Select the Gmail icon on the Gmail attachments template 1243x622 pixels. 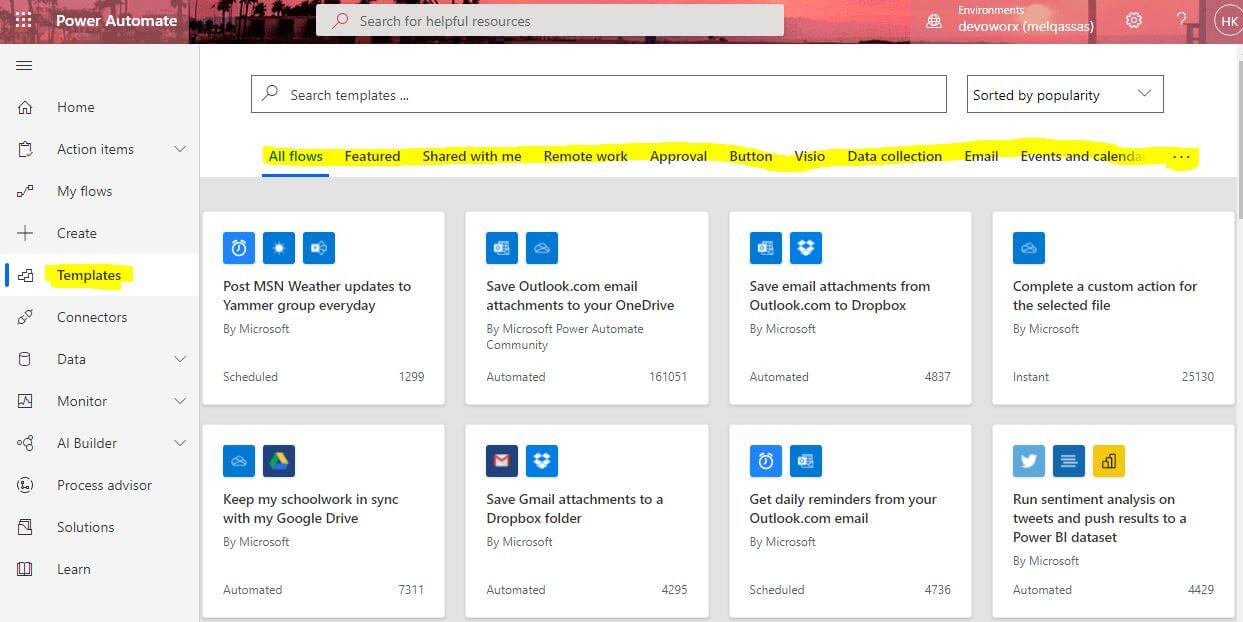point(502,461)
